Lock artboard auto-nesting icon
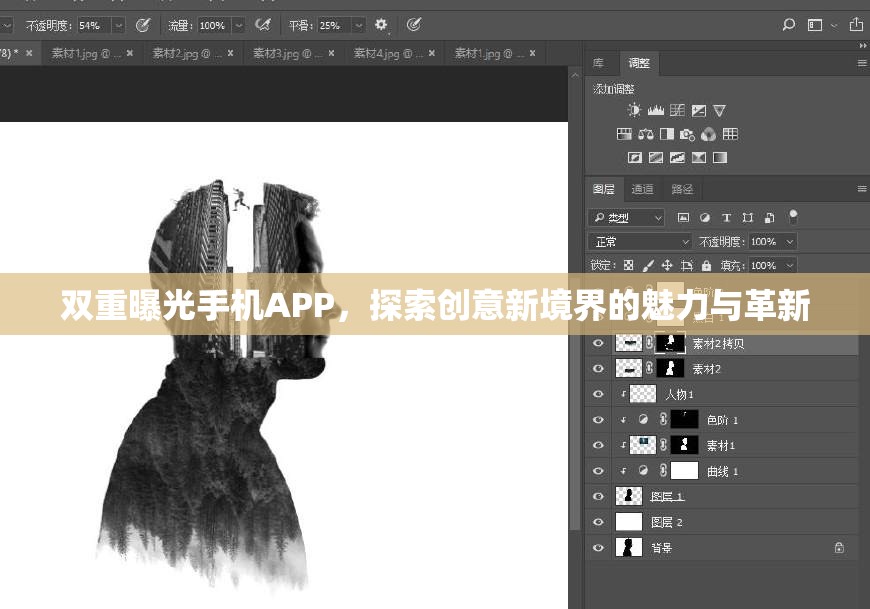 point(687,266)
